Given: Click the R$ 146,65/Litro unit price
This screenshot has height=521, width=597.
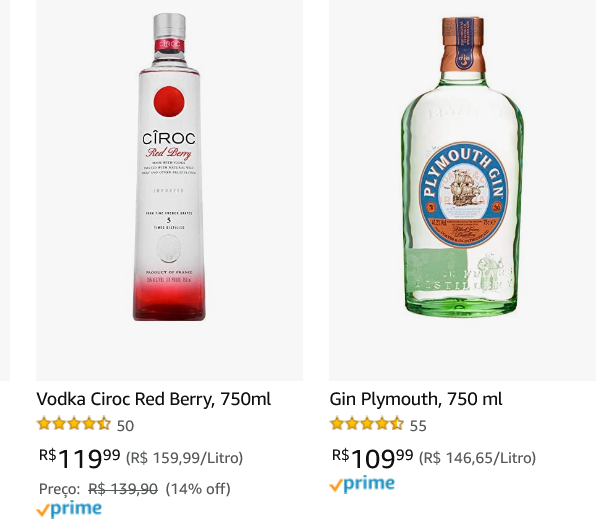Looking at the screenshot, I should 477,458.
